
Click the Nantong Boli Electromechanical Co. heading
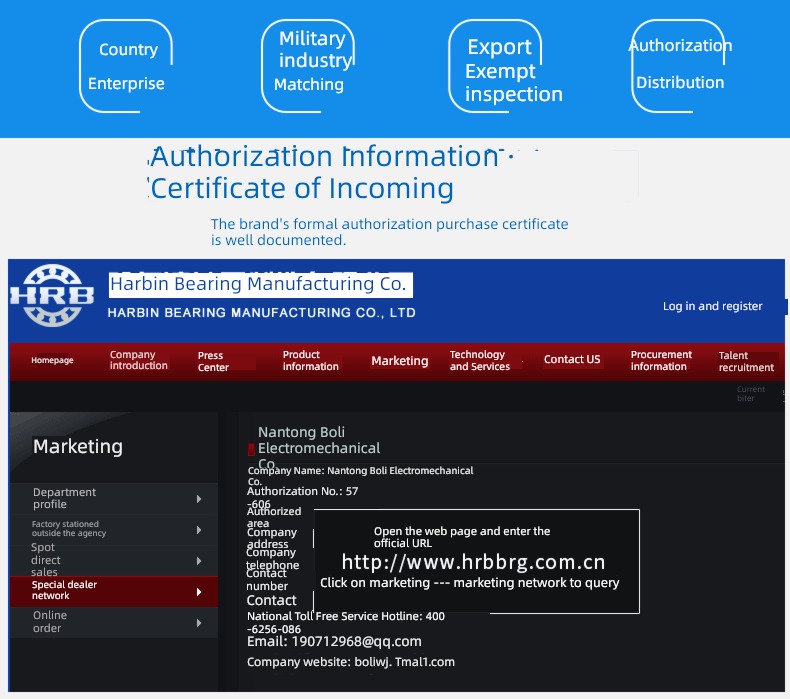pyautogui.click(x=318, y=448)
